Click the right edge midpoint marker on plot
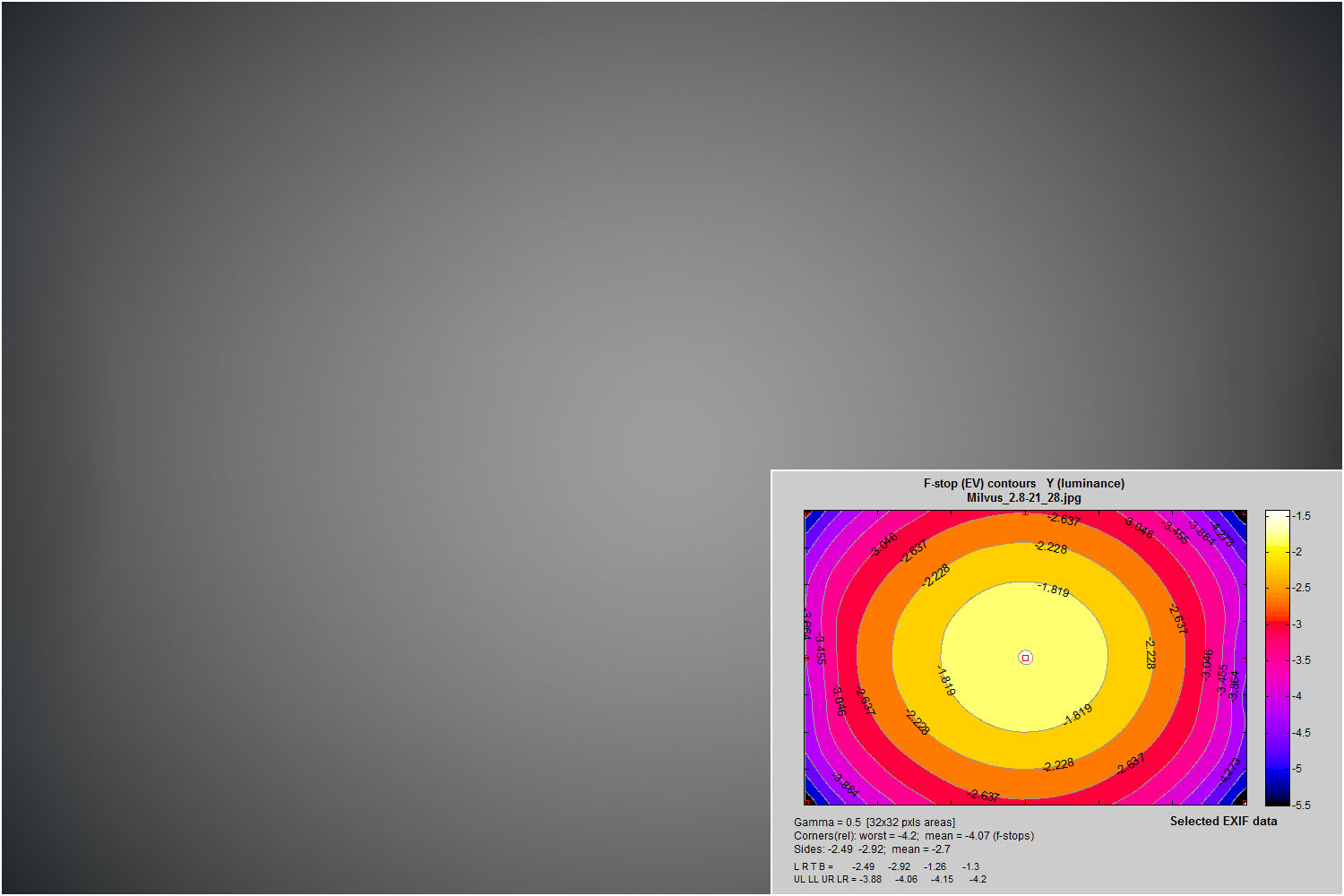1344x896 pixels. (x=1245, y=658)
